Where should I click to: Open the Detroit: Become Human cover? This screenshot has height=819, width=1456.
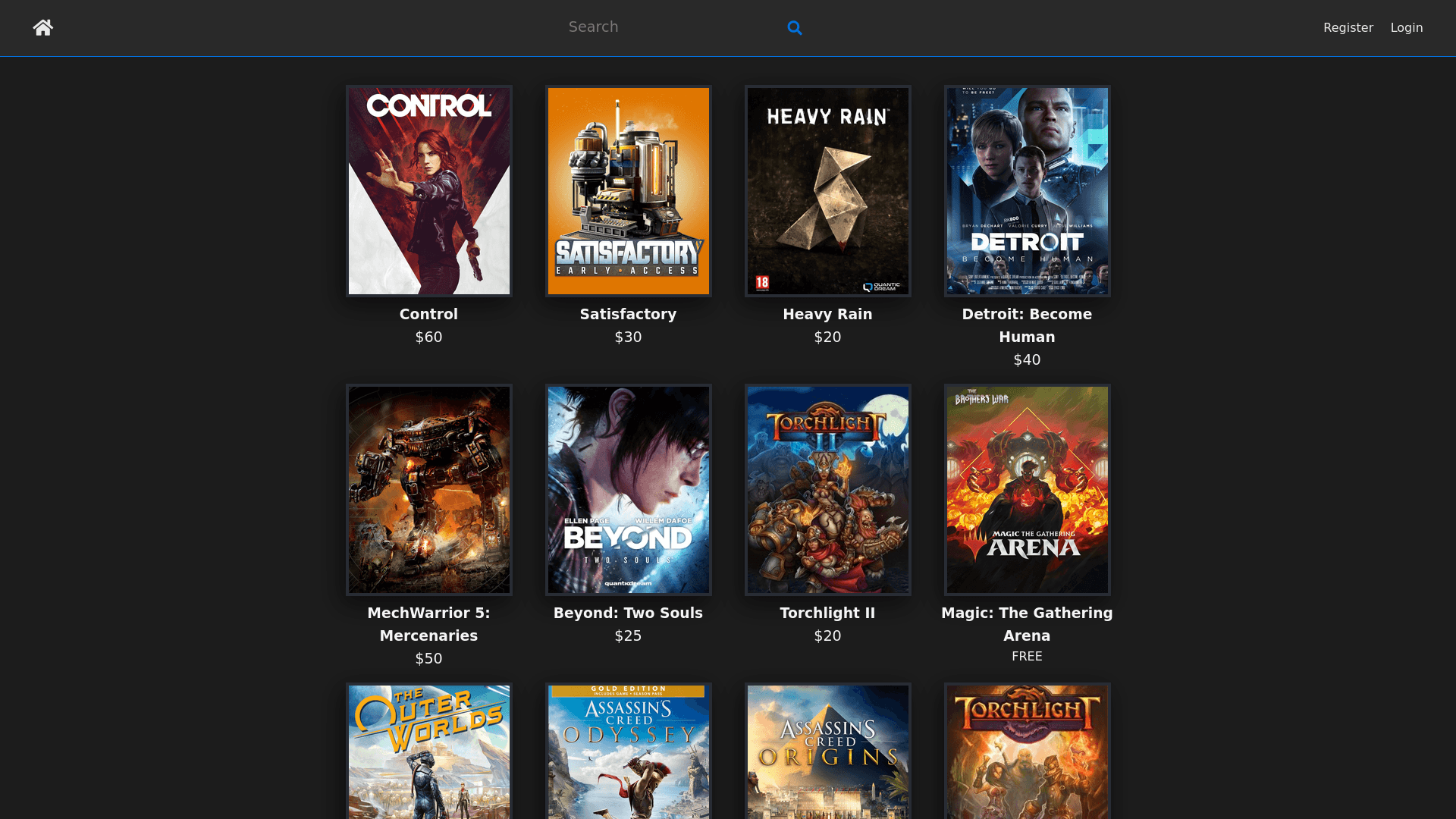(x=1027, y=190)
